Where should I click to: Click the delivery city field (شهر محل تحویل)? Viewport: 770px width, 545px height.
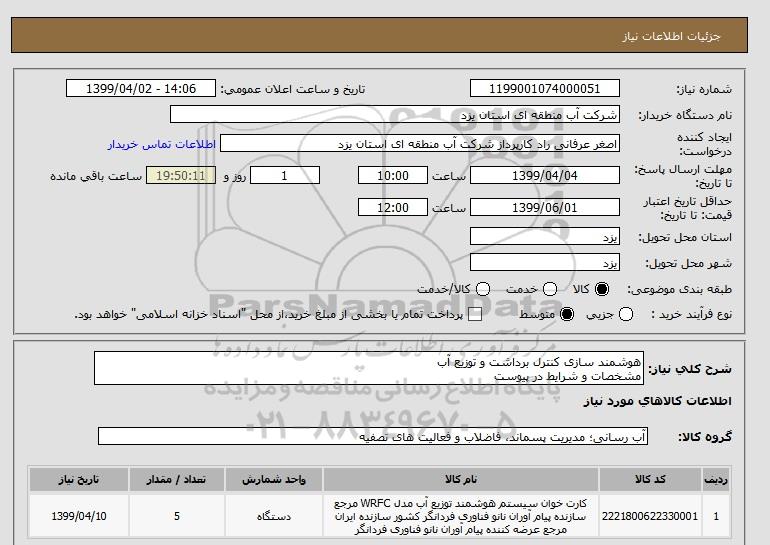click(x=545, y=262)
